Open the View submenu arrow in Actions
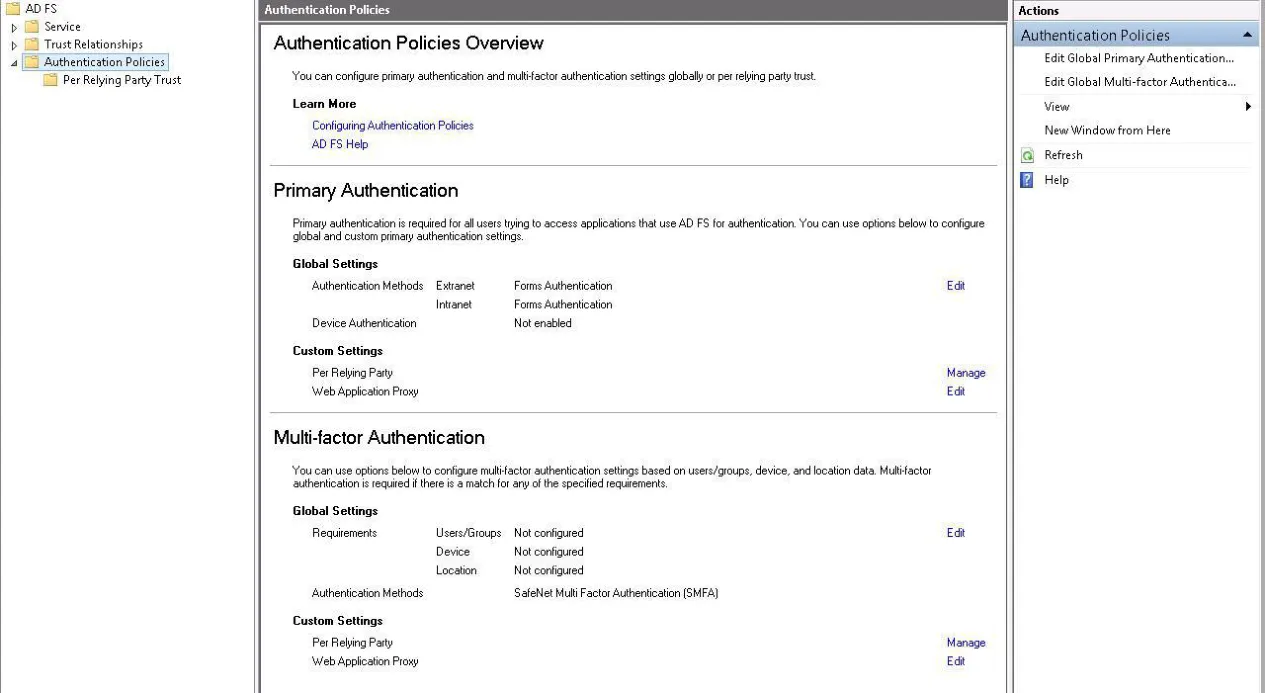 pyautogui.click(x=1248, y=107)
